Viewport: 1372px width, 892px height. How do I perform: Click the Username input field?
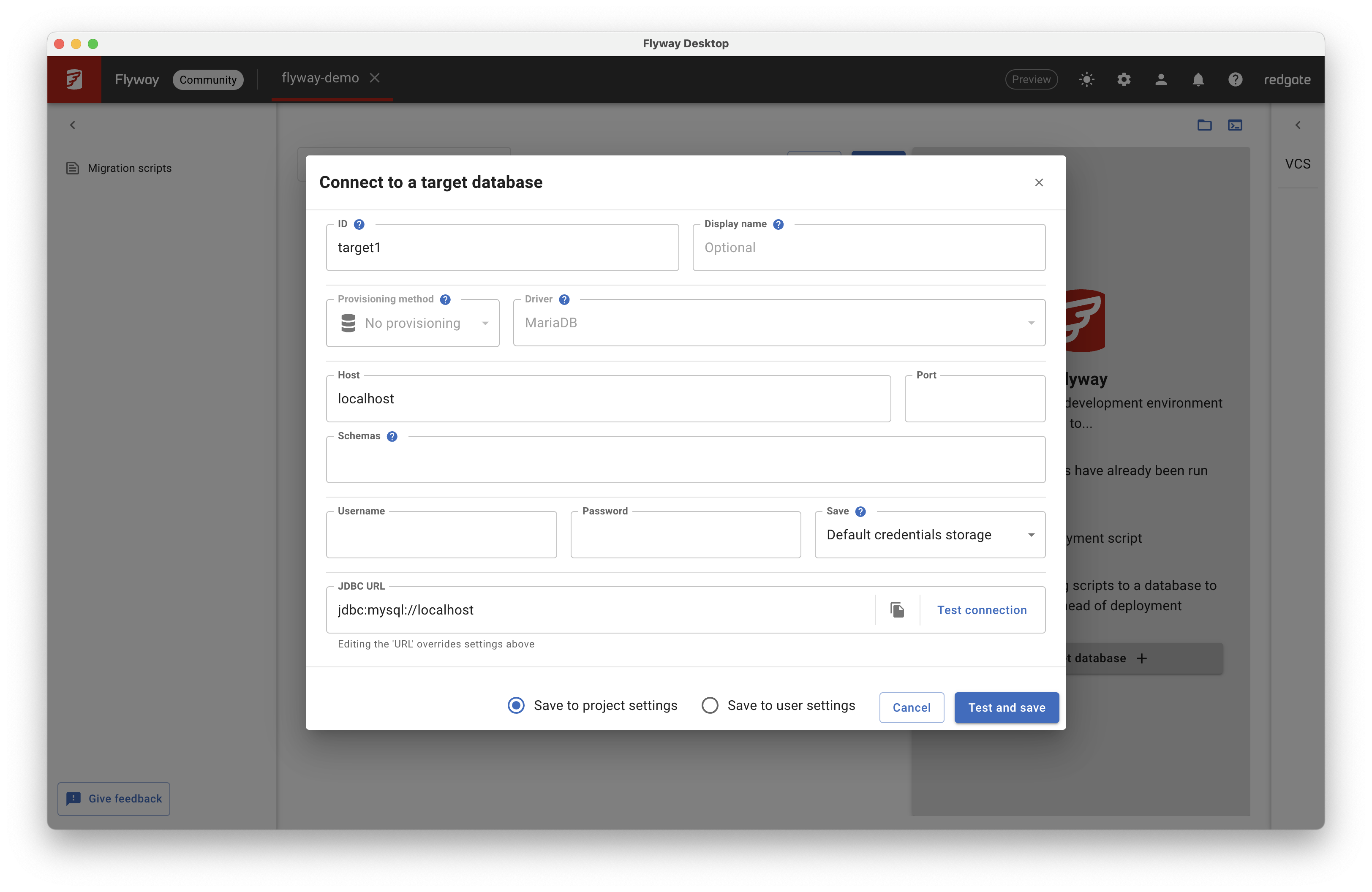coord(441,535)
